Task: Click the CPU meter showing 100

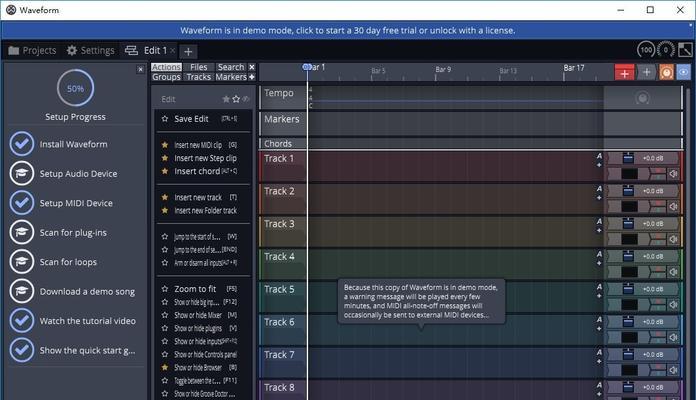Action: [646, 50]
